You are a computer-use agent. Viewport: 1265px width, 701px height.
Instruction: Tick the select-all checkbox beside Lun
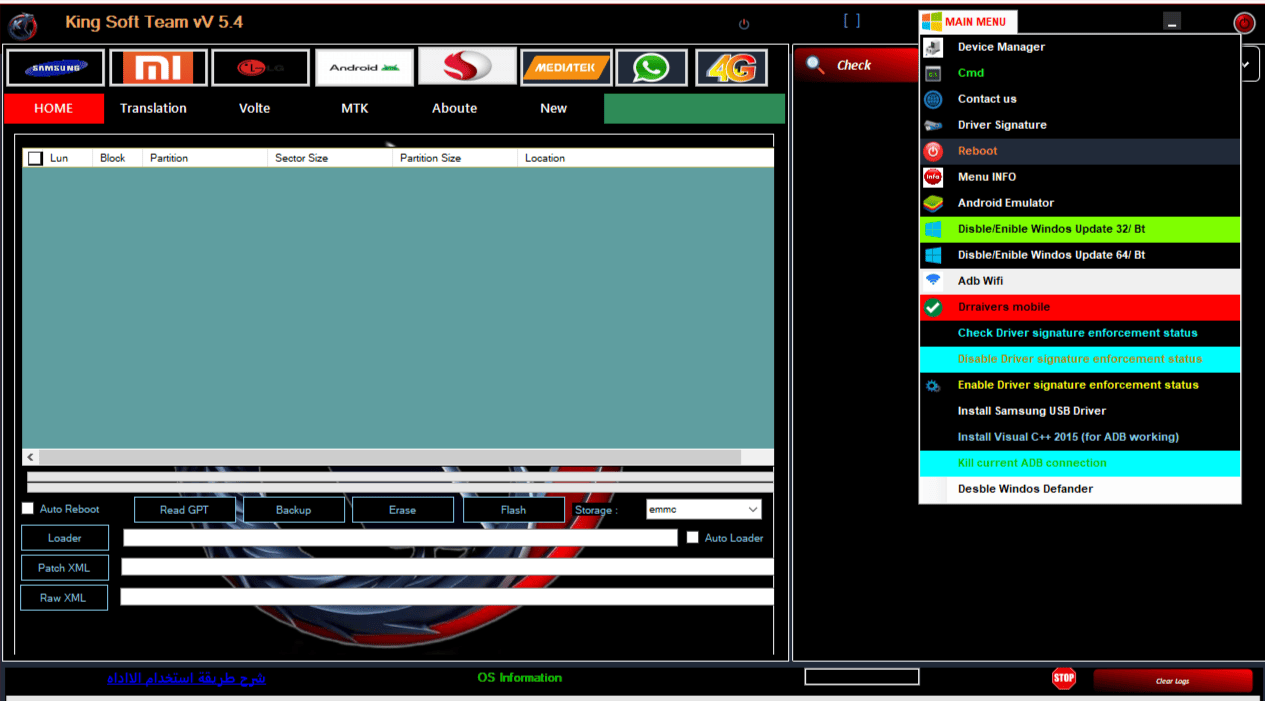tap(36, 158)
